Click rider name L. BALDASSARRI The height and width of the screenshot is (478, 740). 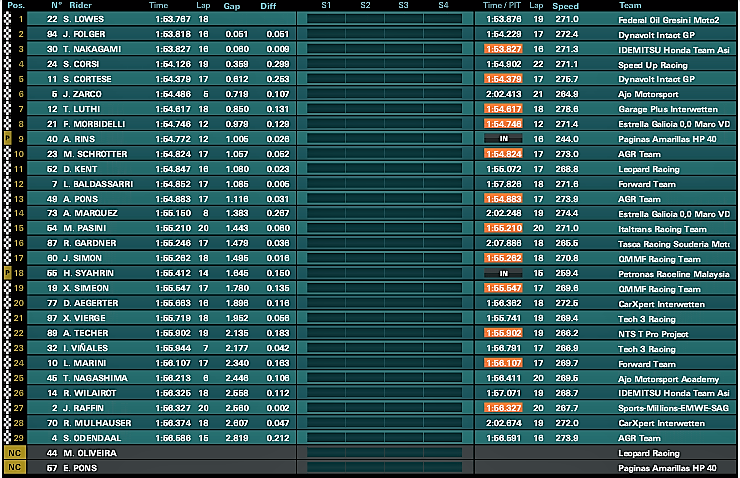(98, 184)
